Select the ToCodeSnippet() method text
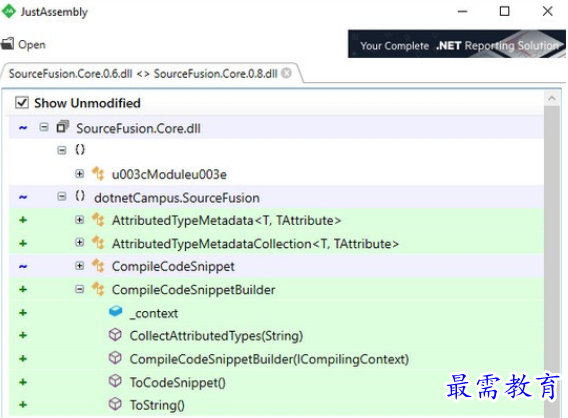Screen dimensions: 568x418 pyautogui.click(x=178, y=382)
